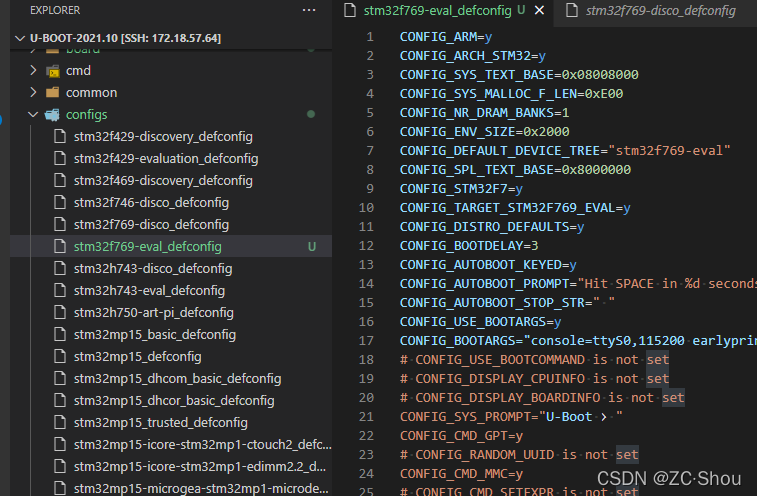Open stm32f746-disco_defconfig file

(151, 202)
